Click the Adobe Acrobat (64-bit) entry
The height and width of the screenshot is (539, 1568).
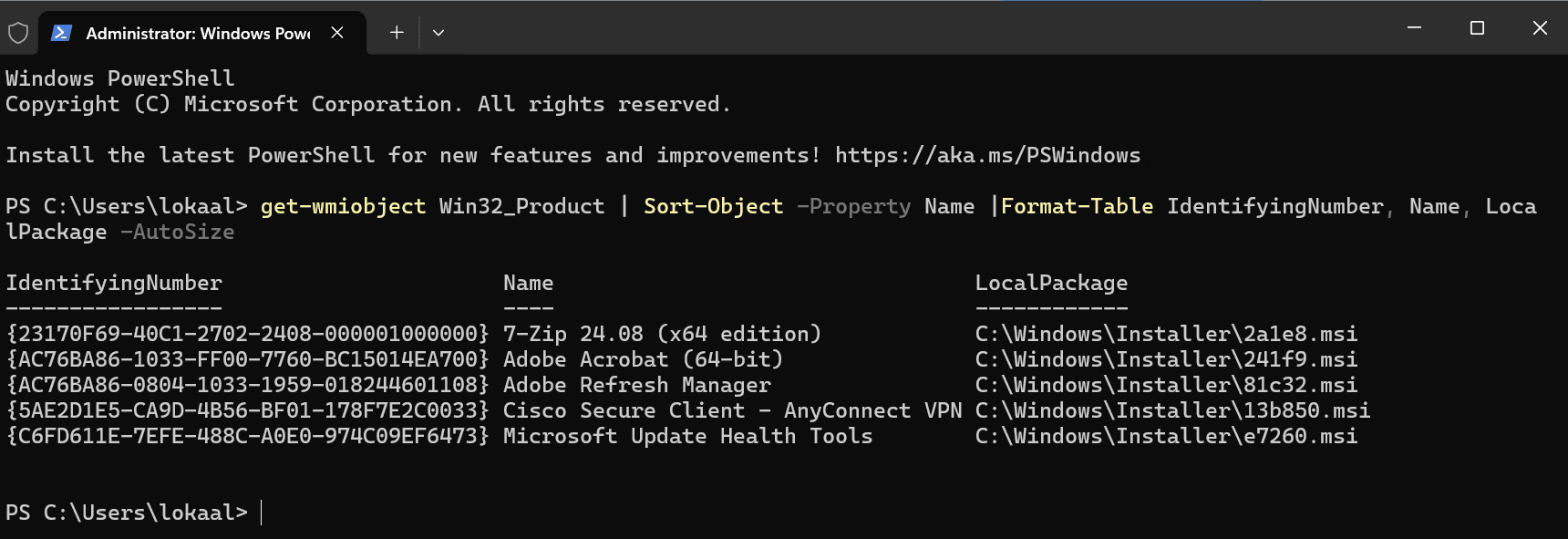[643, 360]
